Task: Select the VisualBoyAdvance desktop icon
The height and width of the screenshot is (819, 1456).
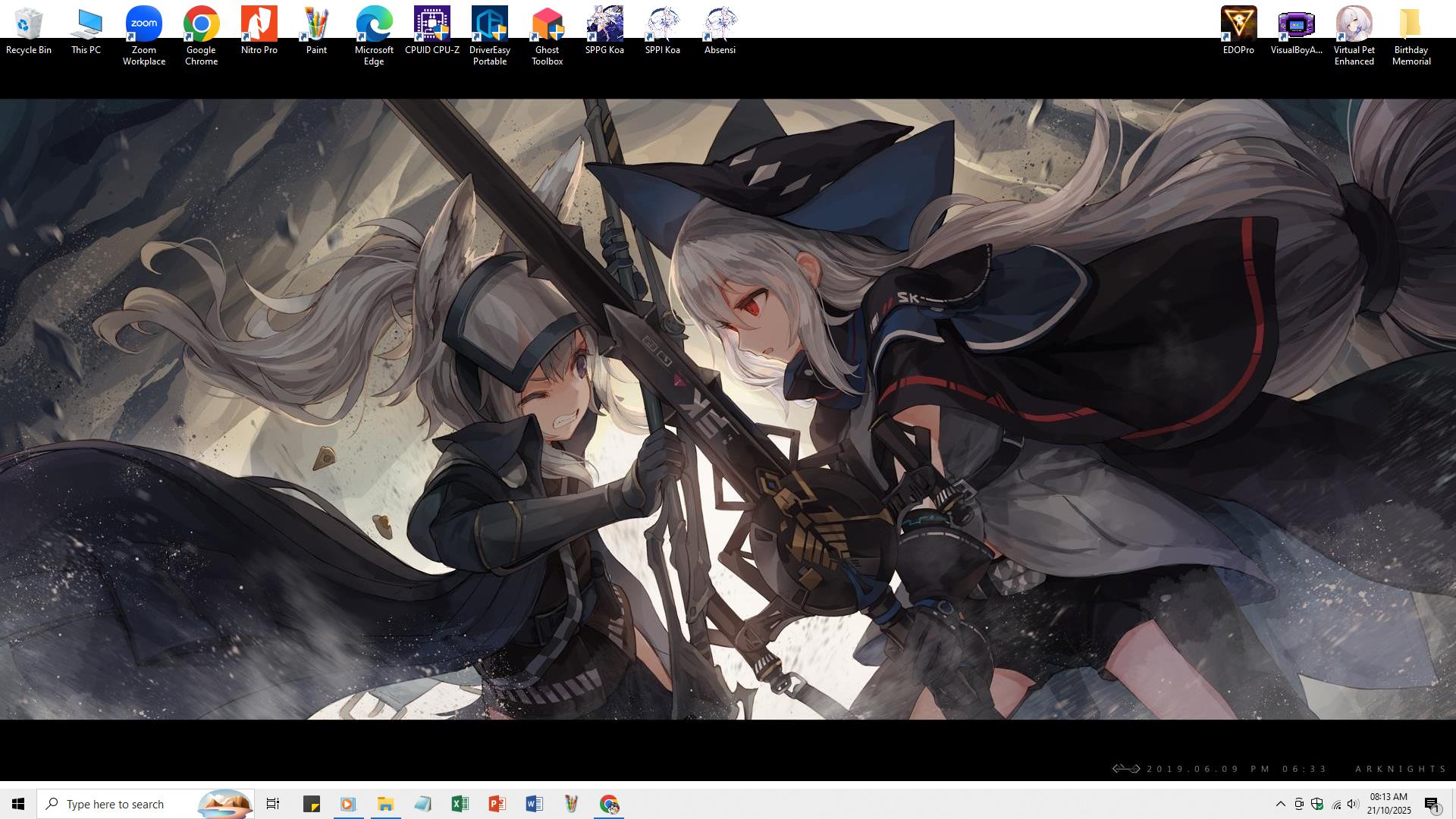Action: point(1296,30)
